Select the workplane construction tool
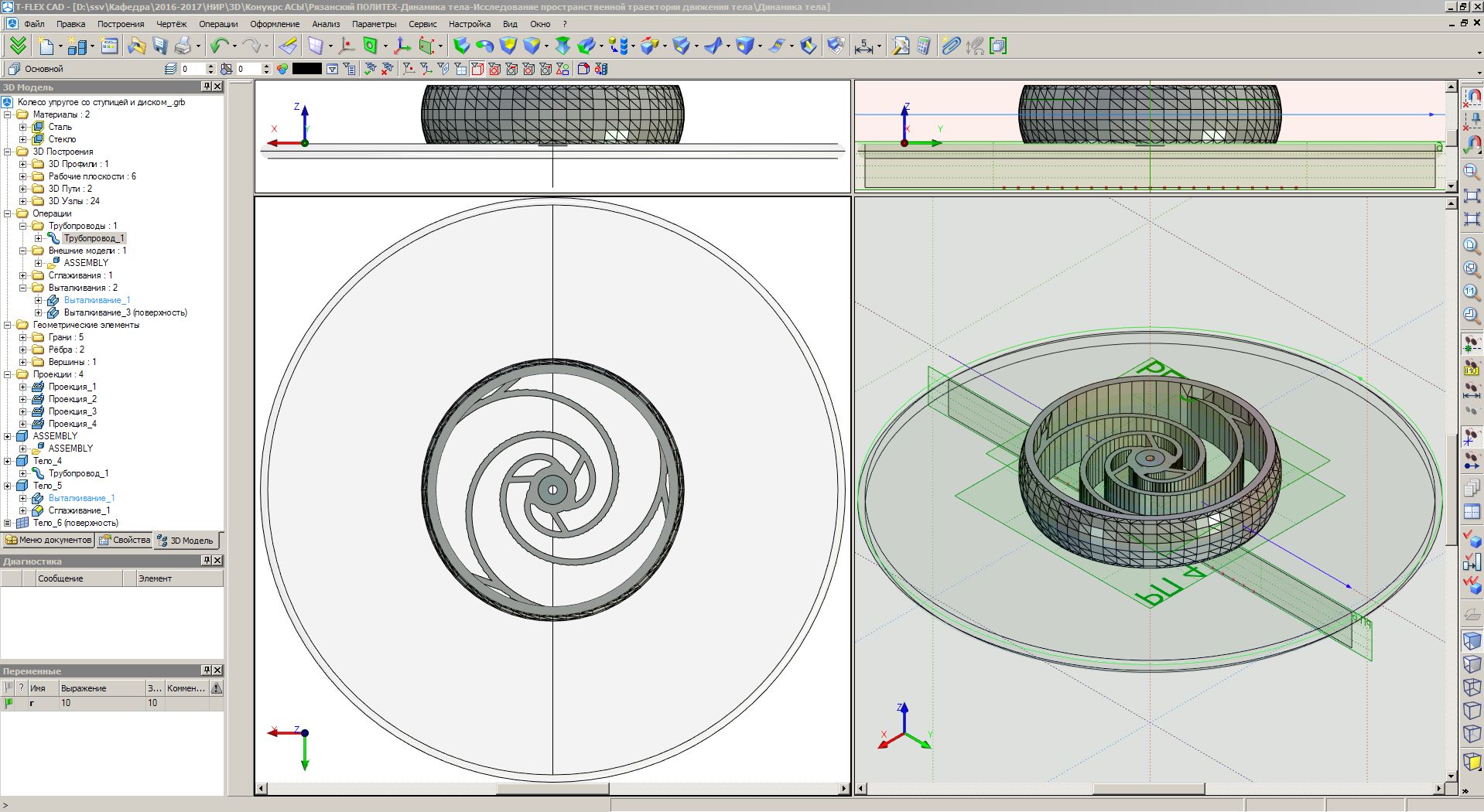 point(316,46)
